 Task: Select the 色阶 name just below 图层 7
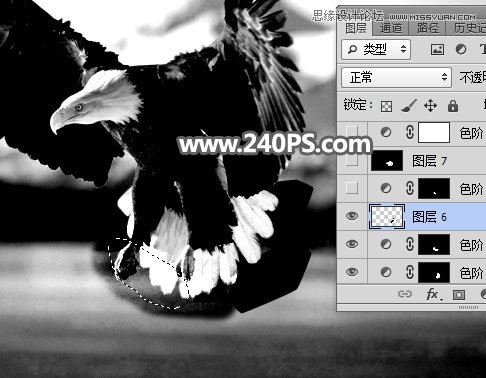coord(471,189)
